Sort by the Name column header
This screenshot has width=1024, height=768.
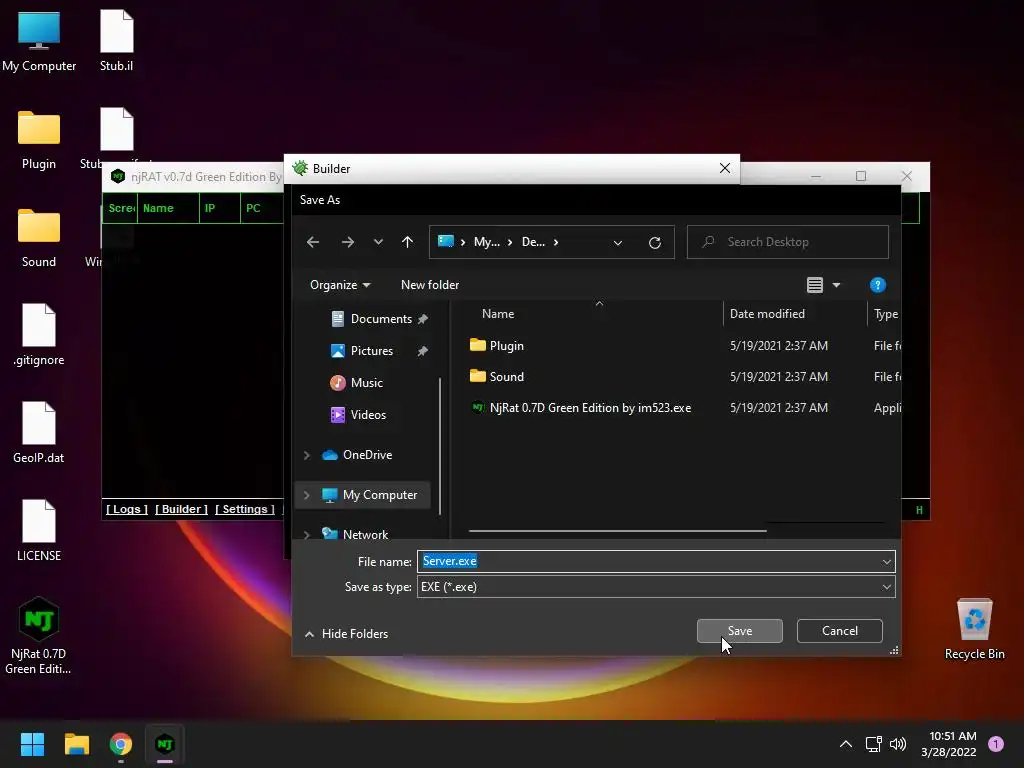click(498, 314)
